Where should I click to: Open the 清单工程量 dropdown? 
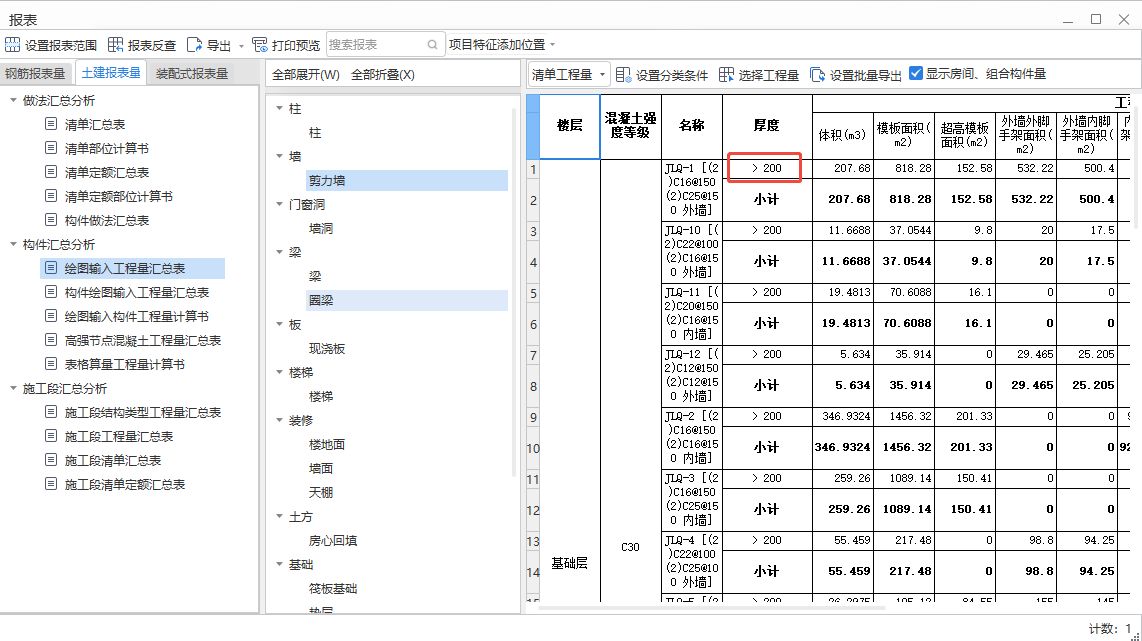pos(568,73)
